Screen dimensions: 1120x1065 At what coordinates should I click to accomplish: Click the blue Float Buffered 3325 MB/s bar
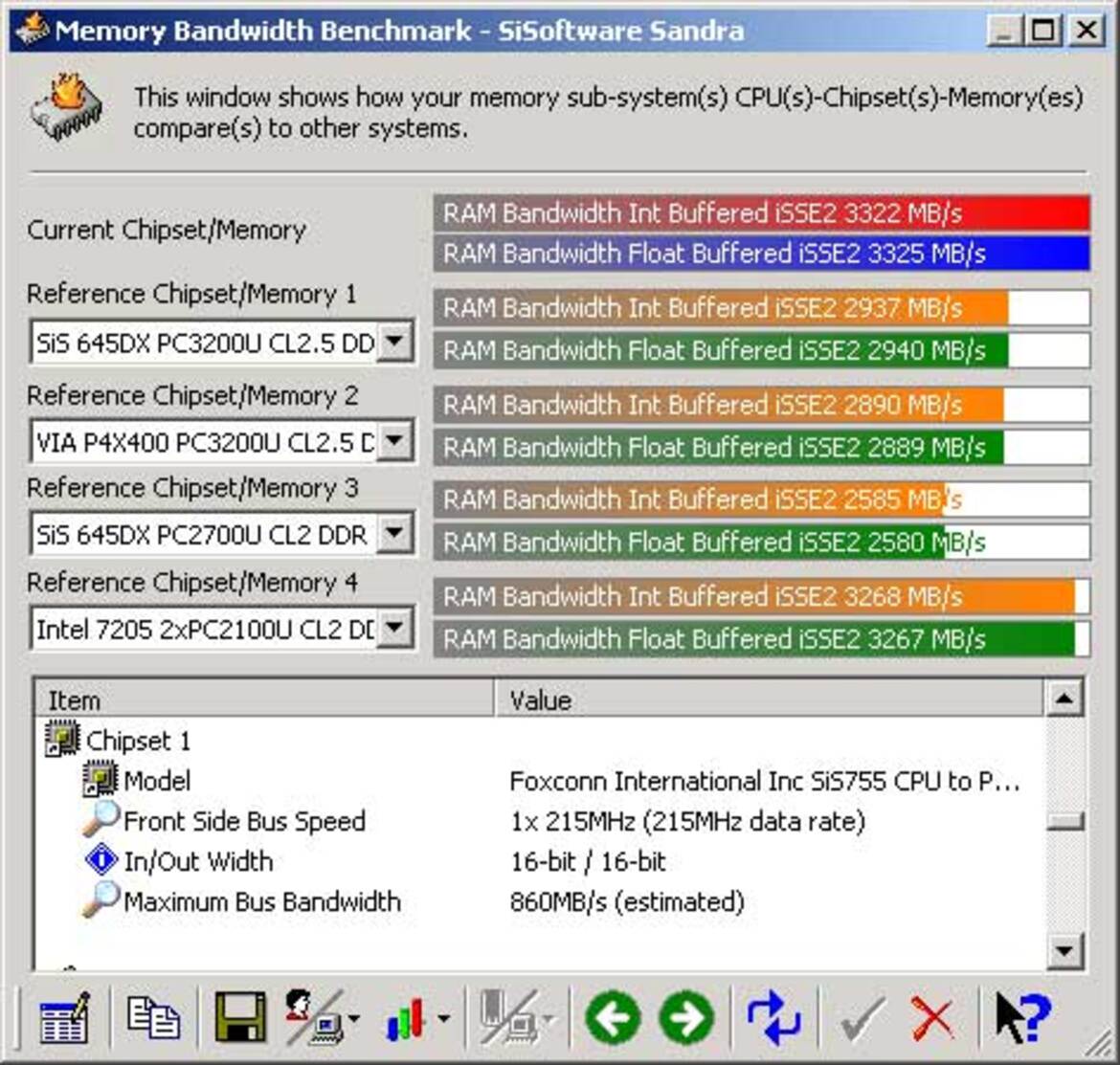[x=761, y=254]
